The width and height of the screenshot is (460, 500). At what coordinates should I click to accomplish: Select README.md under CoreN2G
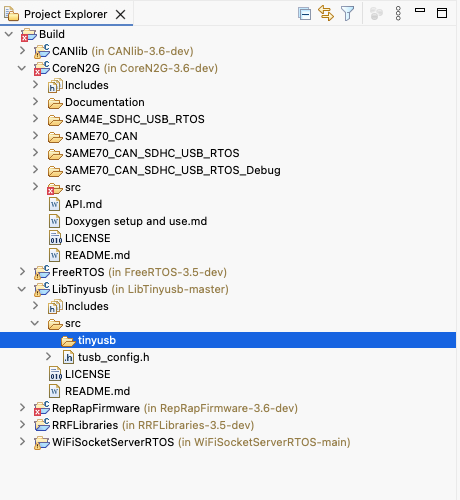click(x=98, y=255)
